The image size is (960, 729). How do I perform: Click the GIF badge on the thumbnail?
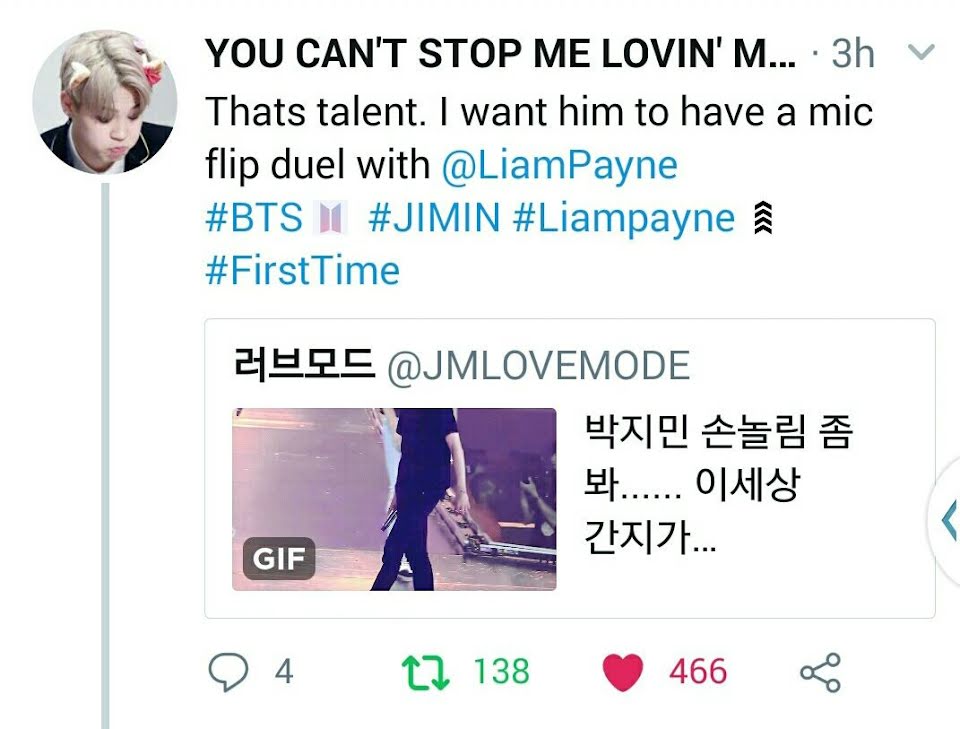[279, 558]
